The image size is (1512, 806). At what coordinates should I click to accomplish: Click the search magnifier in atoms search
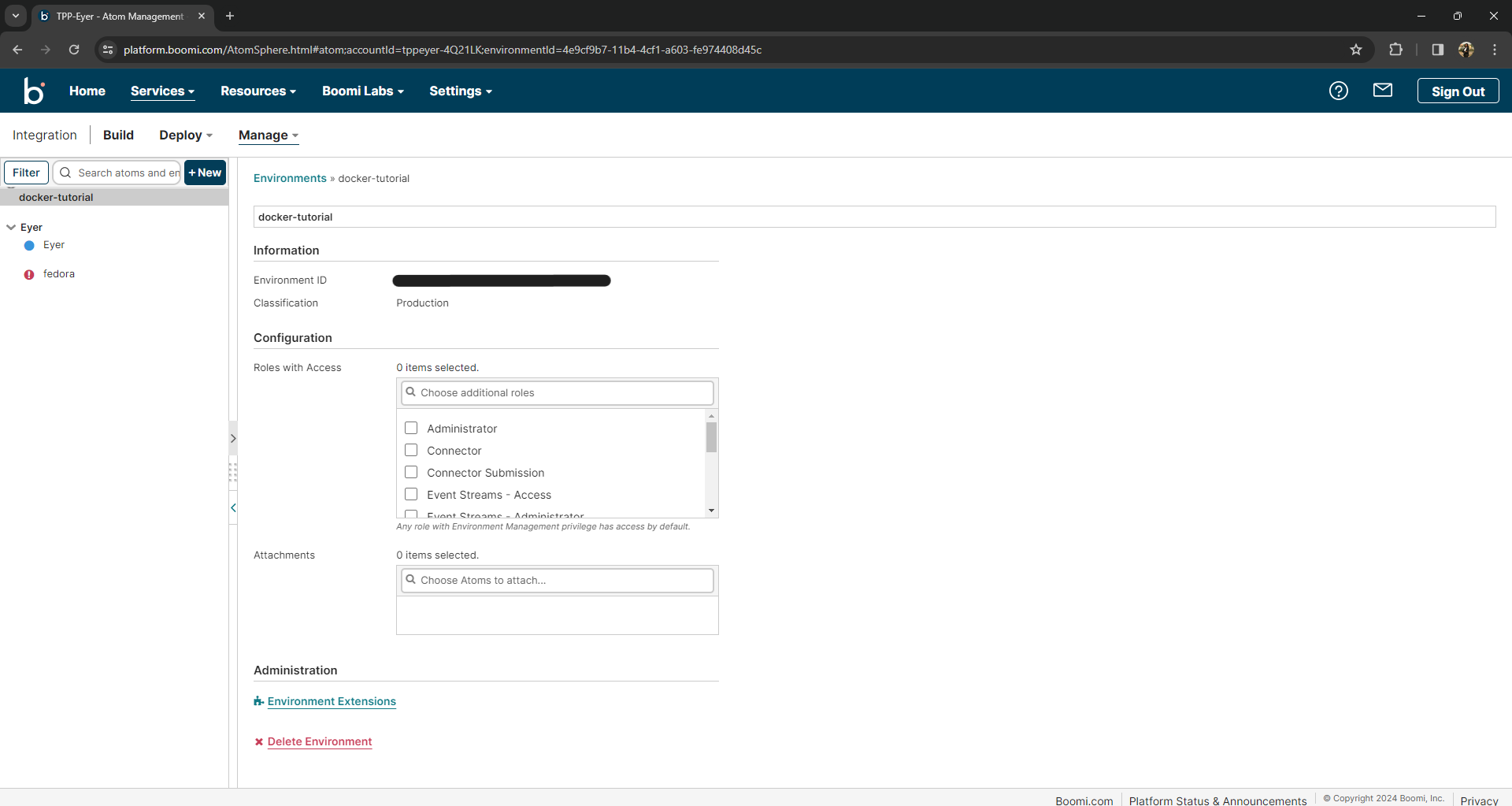pyautogui.click(x=65, y=173)
